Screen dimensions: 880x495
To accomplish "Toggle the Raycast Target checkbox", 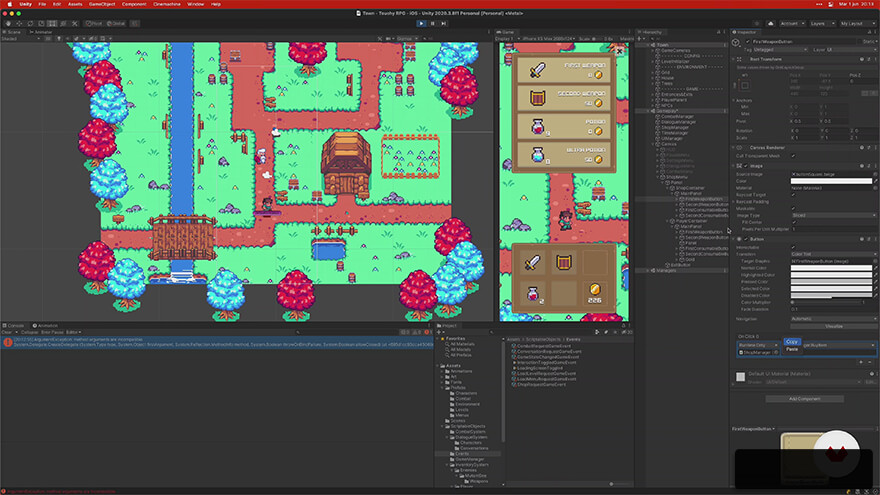I will 794,194.
